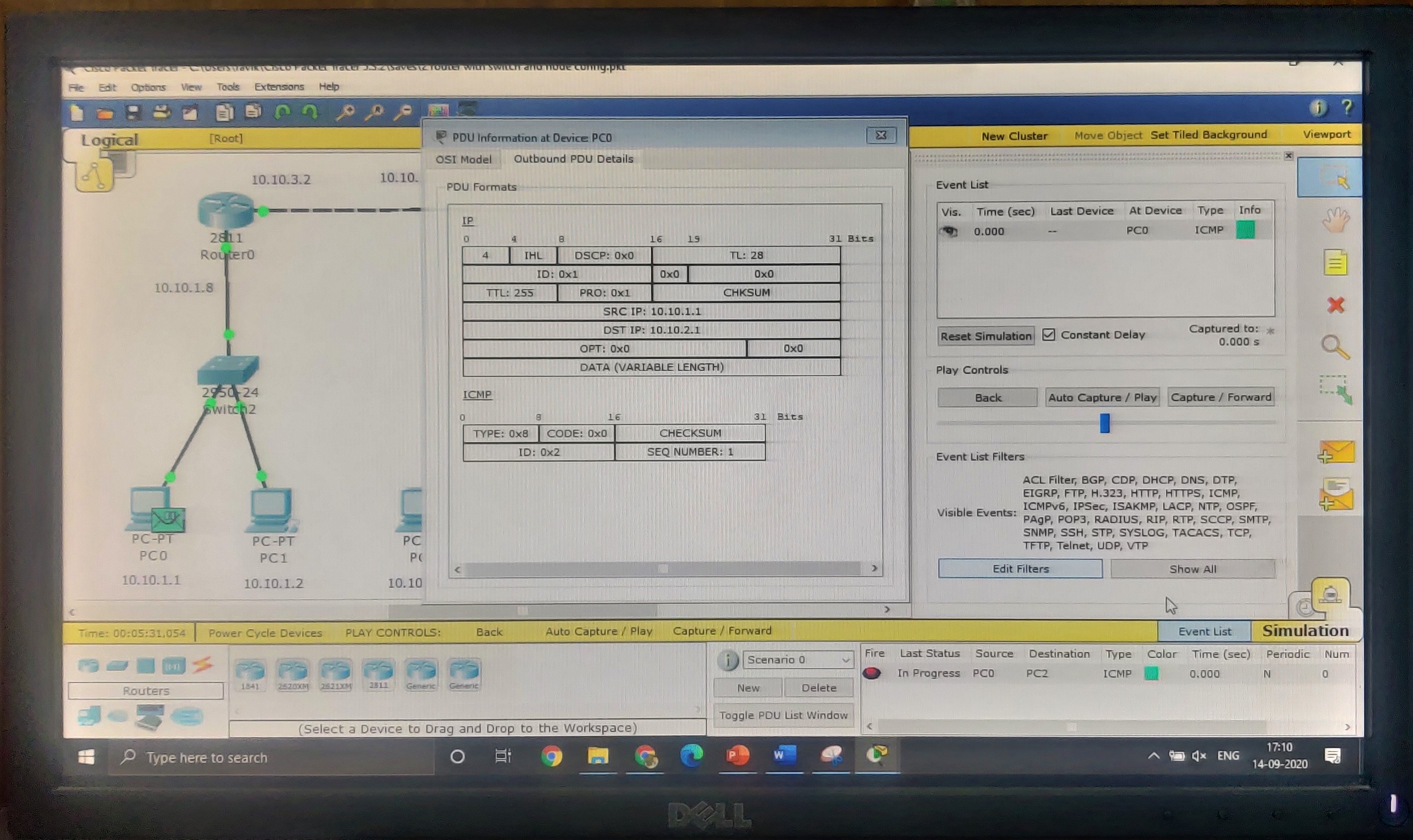Click New scenario button
This screenshot has height=840, width=1413.
748,688
